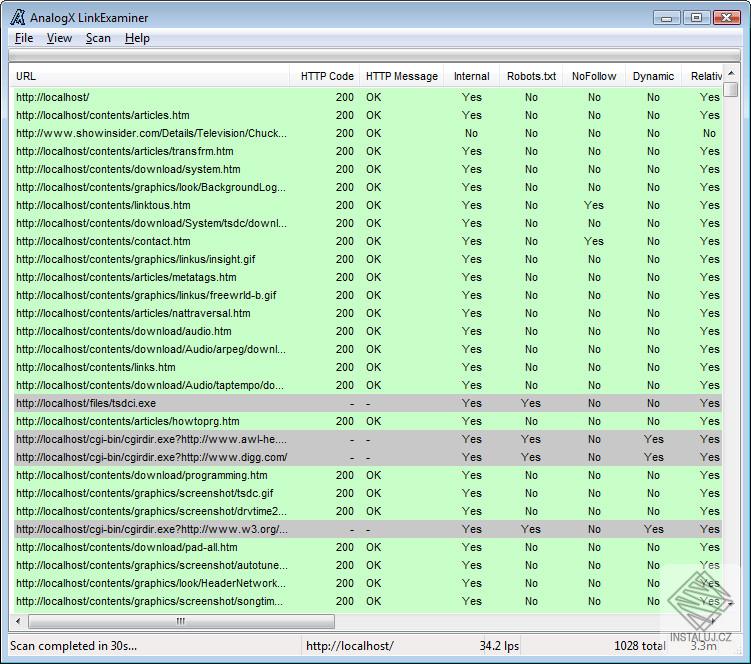Open the File menu

(24, 38)
